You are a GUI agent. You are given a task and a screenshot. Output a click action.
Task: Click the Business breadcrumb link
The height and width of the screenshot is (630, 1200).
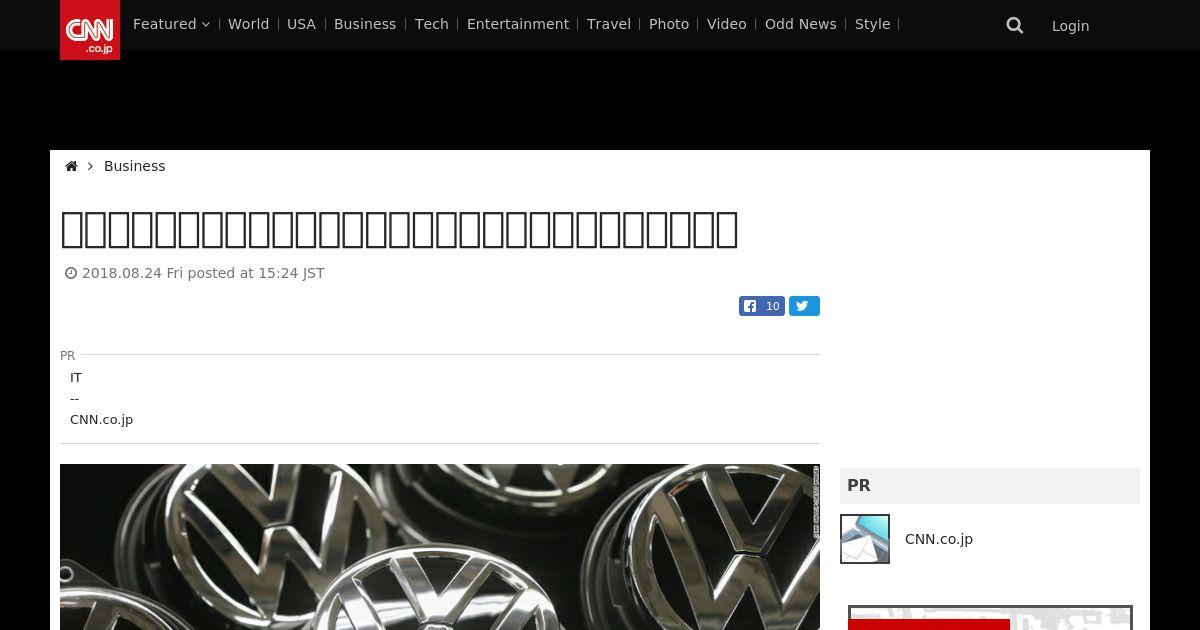135,166
